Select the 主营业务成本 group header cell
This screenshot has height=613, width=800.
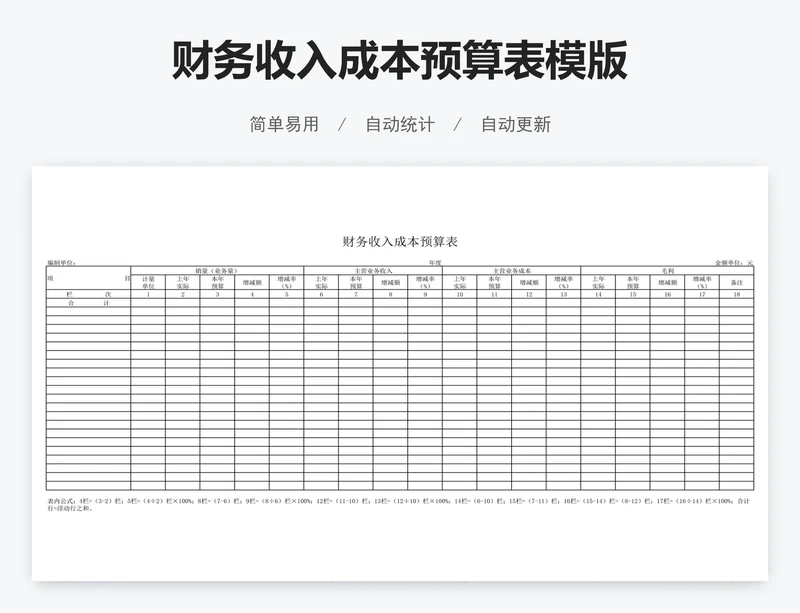click(x=512, y=271)
